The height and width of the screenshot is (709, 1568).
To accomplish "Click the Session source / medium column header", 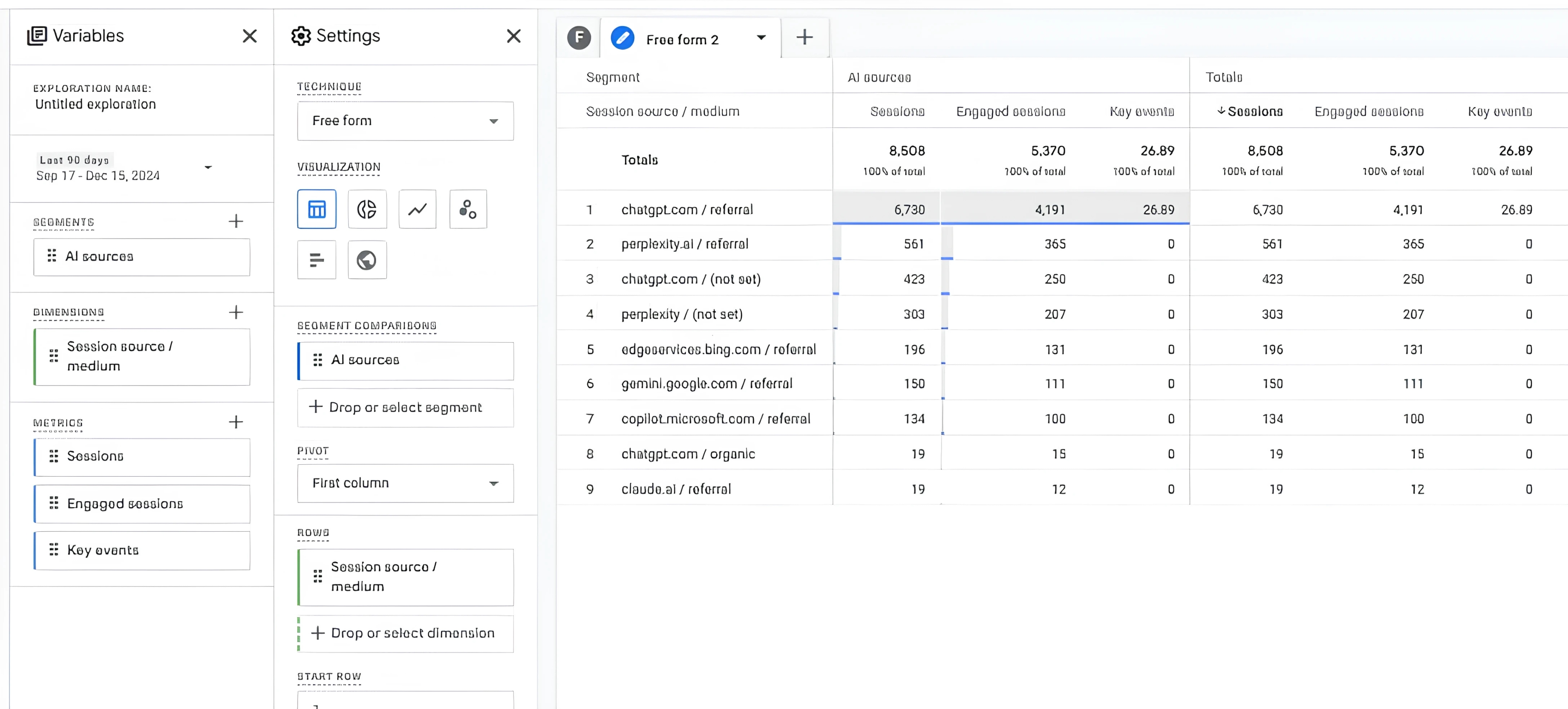I will (x=663, y=111).
